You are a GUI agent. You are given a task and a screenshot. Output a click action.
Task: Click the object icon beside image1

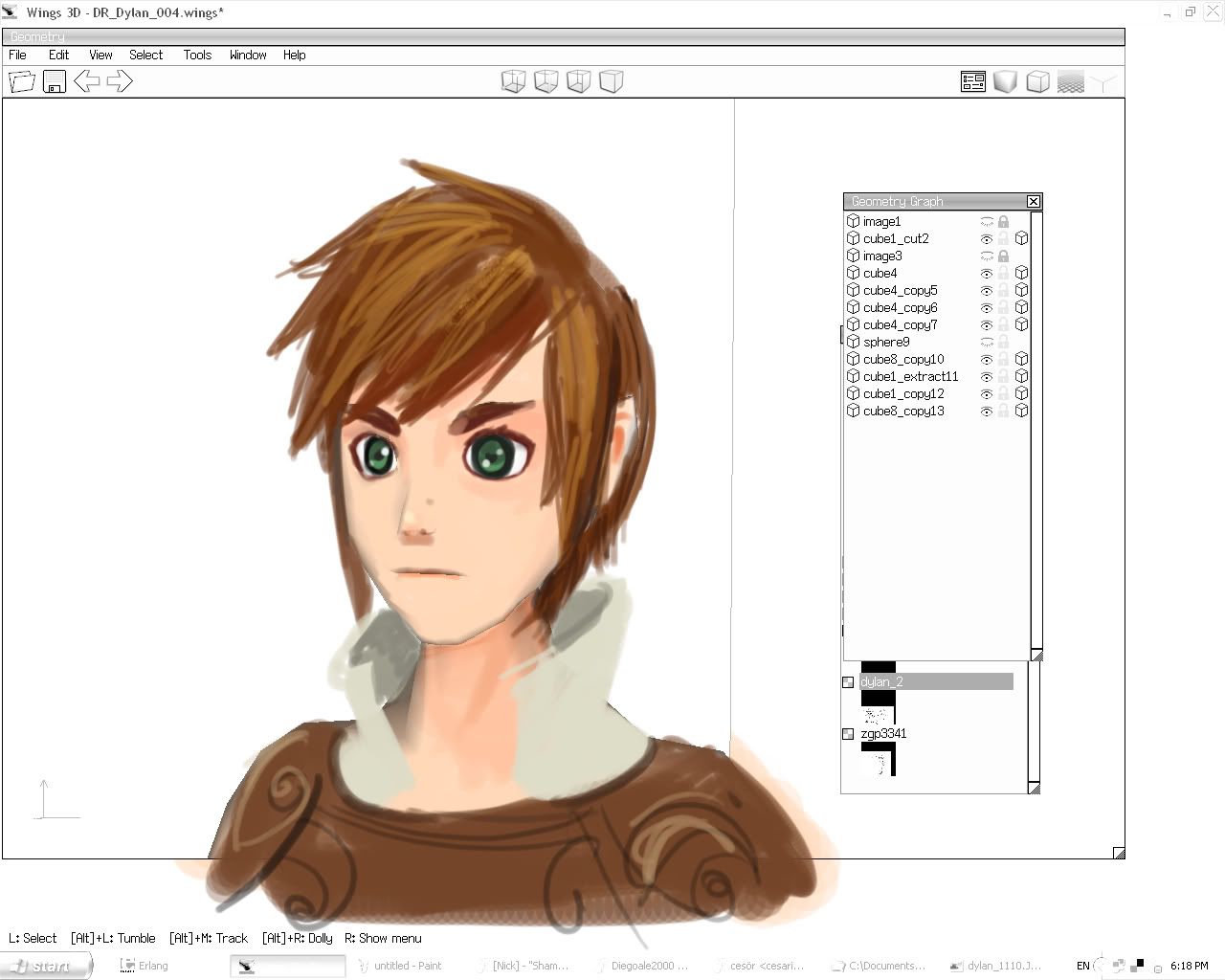tap(853, 221)
